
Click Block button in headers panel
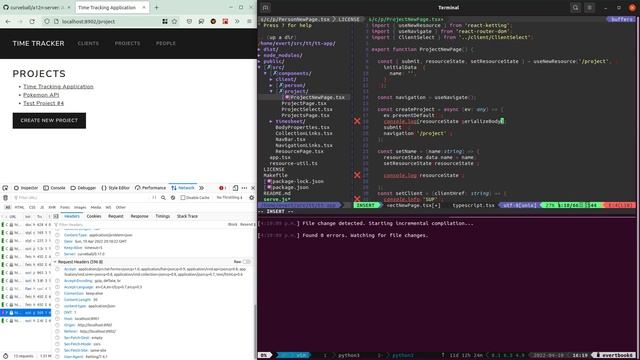point(233,224)
